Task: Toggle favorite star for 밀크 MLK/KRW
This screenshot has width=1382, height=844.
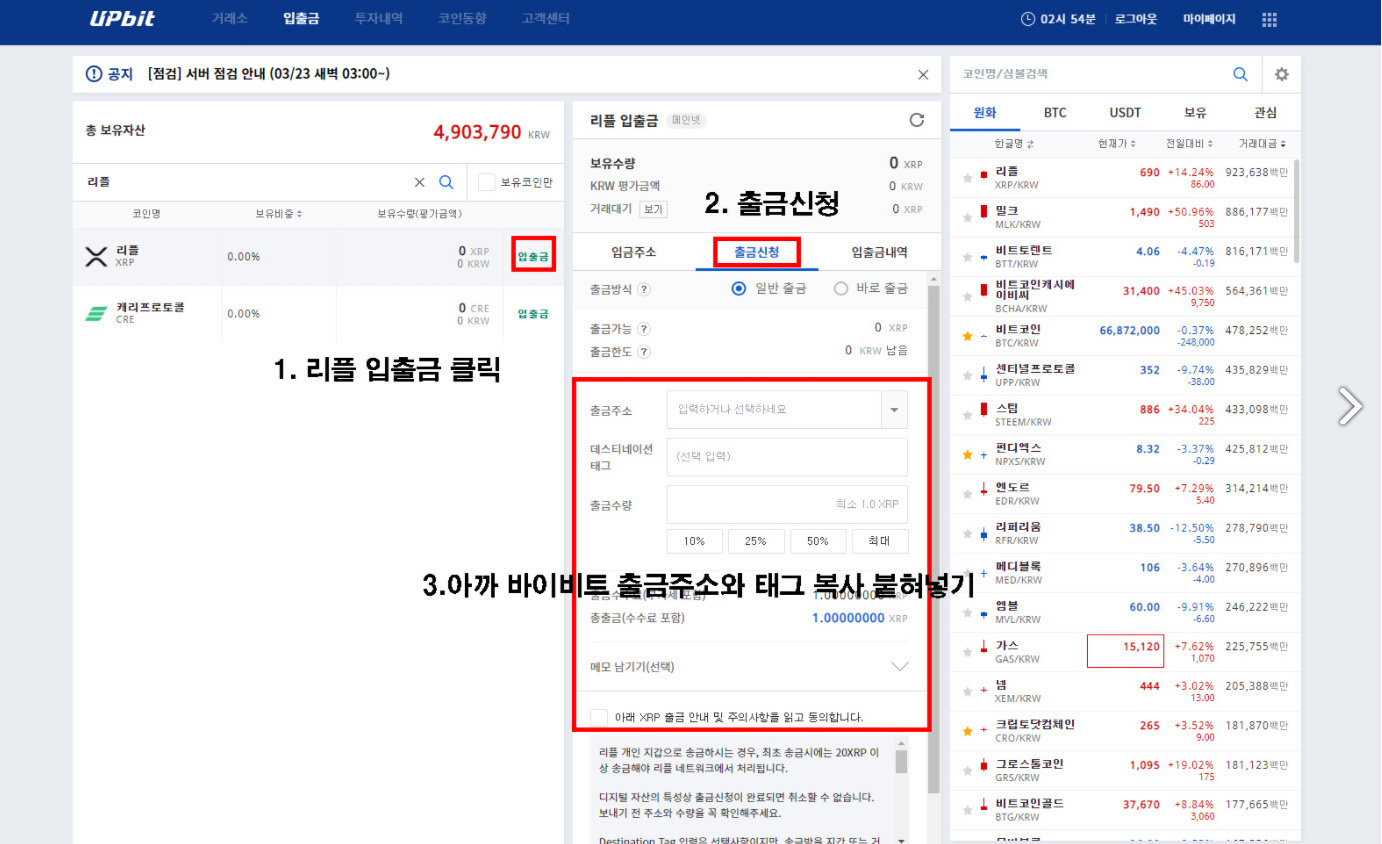Action: pyautogui.click(x=967, y=217)
